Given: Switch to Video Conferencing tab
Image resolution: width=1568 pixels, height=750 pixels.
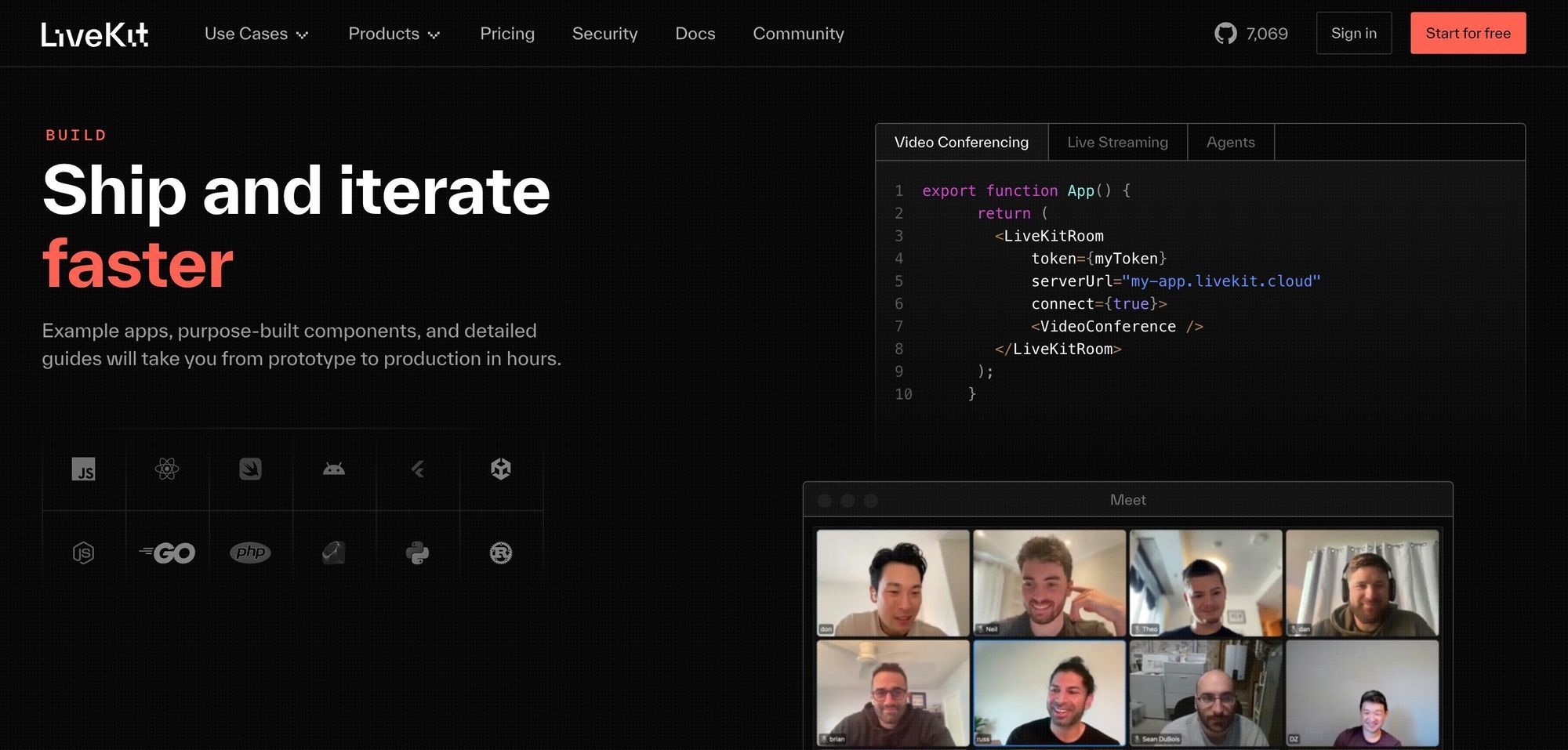Looking at the screenshot, I should click(x=962, y=142).
